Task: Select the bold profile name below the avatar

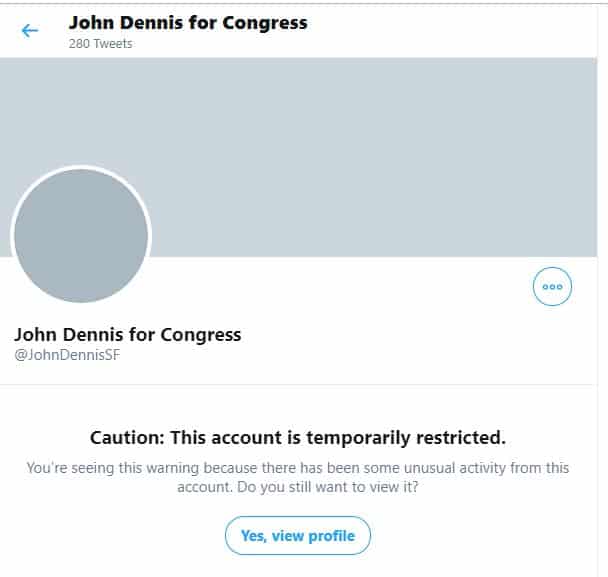Action: pyautogui.click(x=128, y=334)
